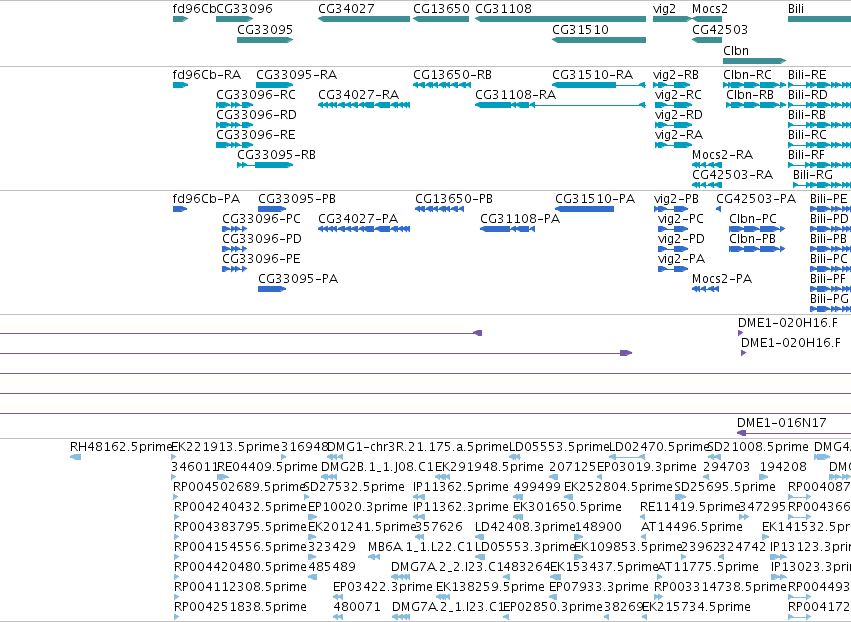Click EST LD42408.3prime
Viewport: 851px width, 622px height.
480,537
